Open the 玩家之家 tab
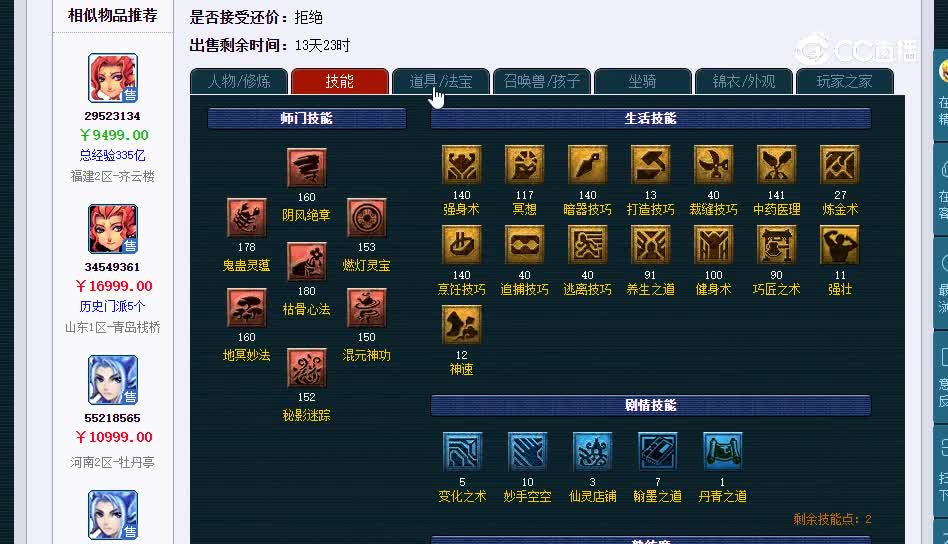This screenshot has height=544, width=948. [x=845, y=82]
